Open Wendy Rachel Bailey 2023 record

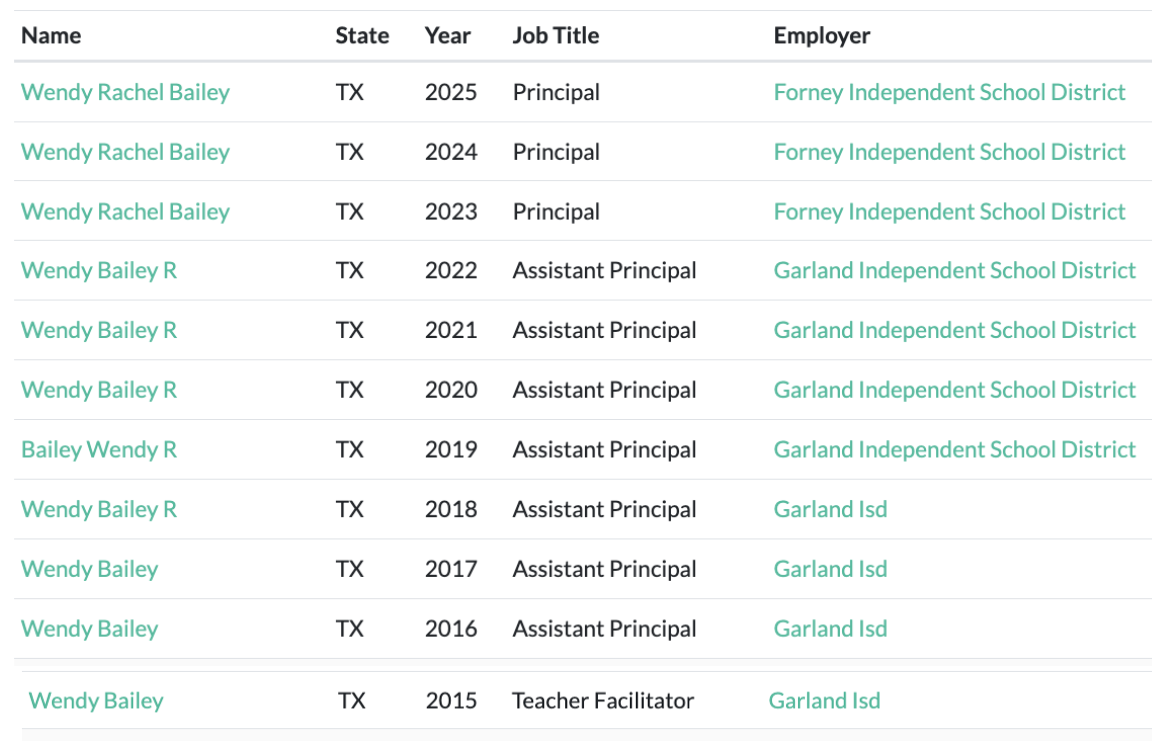tap(125, 212)
